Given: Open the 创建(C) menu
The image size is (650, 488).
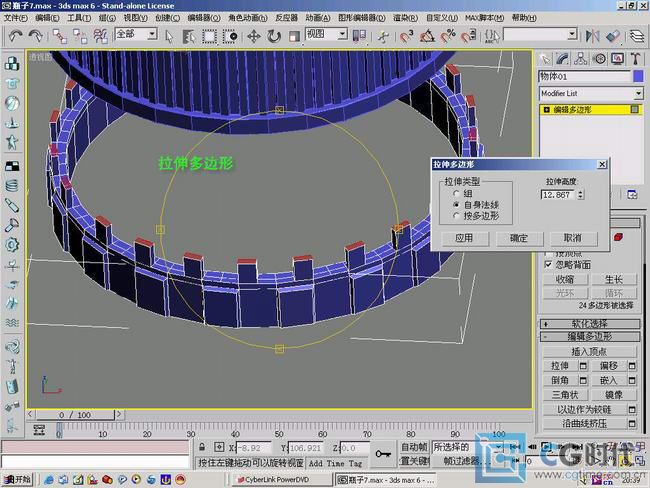Looking at the screenshot, I should click(x=167, y=18).
